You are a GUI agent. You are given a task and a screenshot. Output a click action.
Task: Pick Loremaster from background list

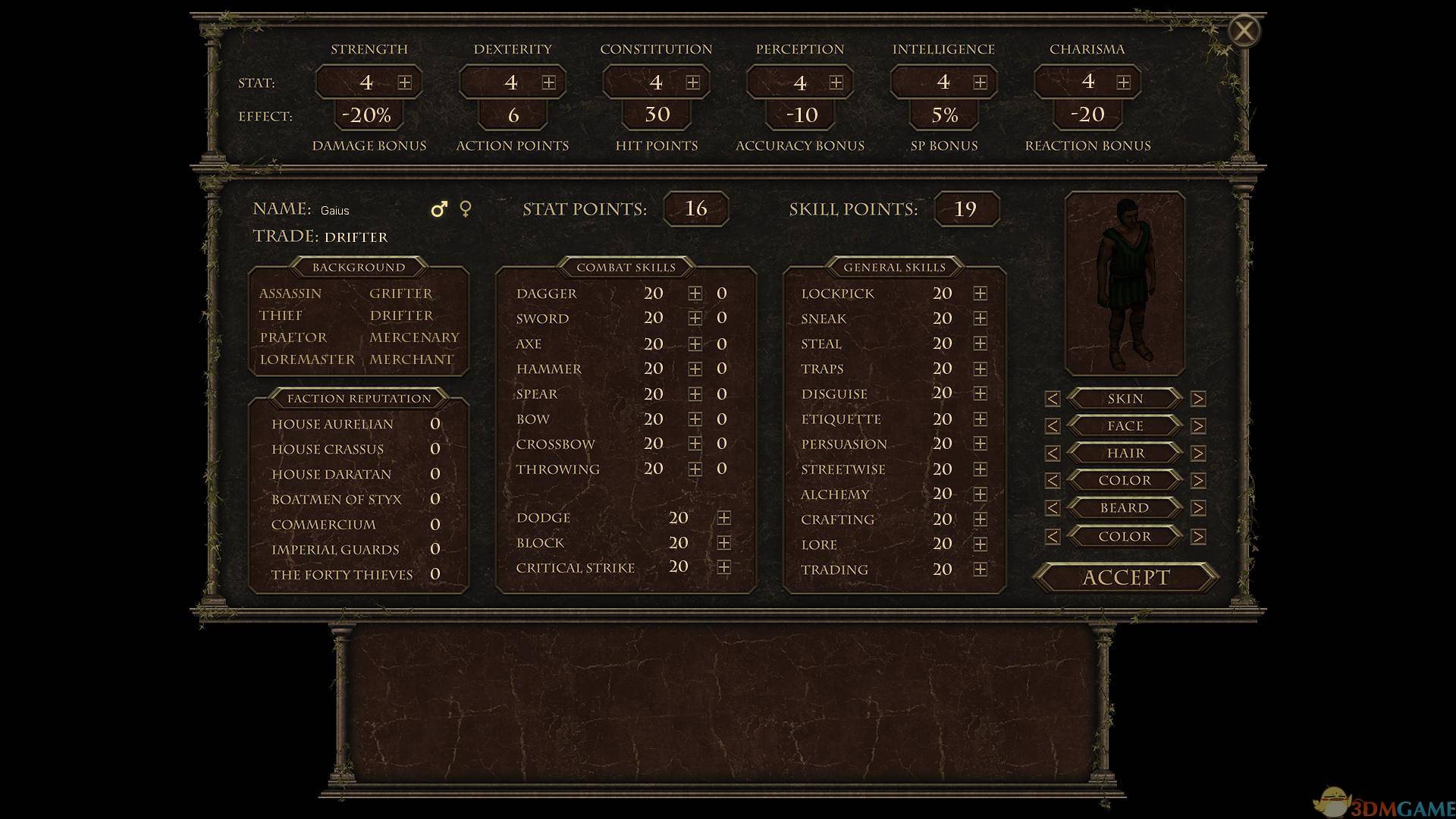pos(307,359)
